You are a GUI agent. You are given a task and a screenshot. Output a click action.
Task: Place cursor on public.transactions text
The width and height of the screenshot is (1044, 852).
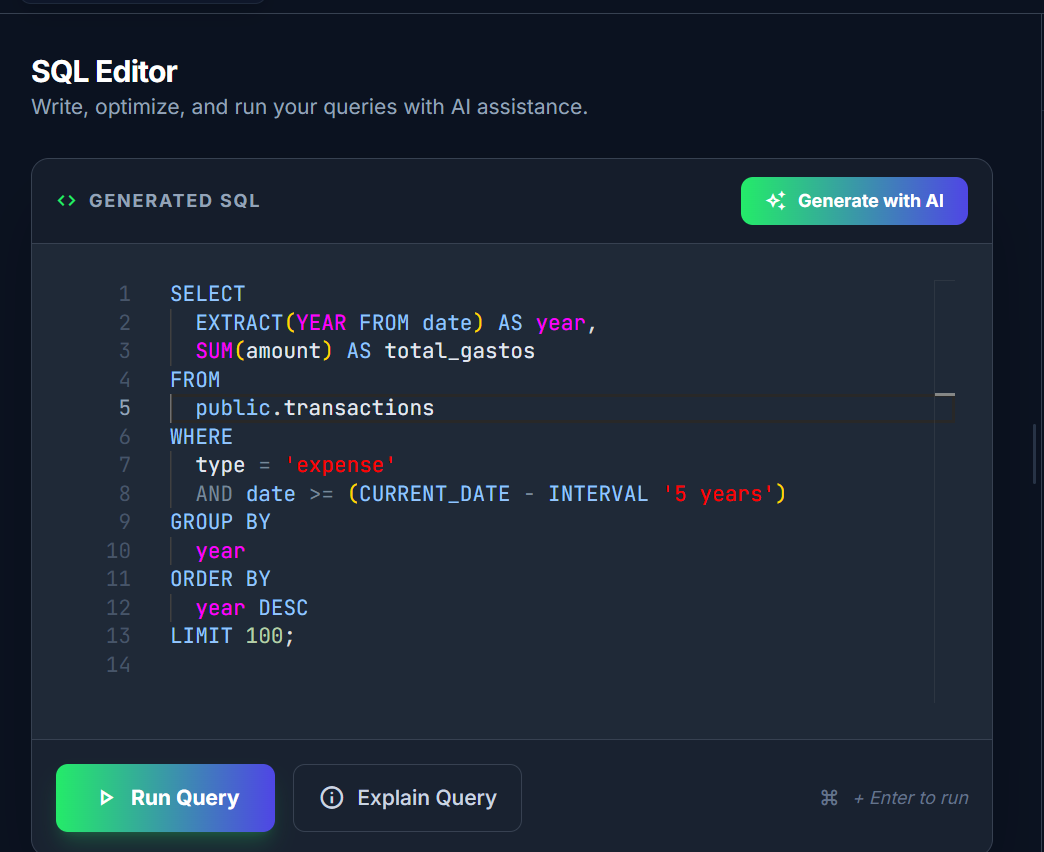[x=314, y=408]
